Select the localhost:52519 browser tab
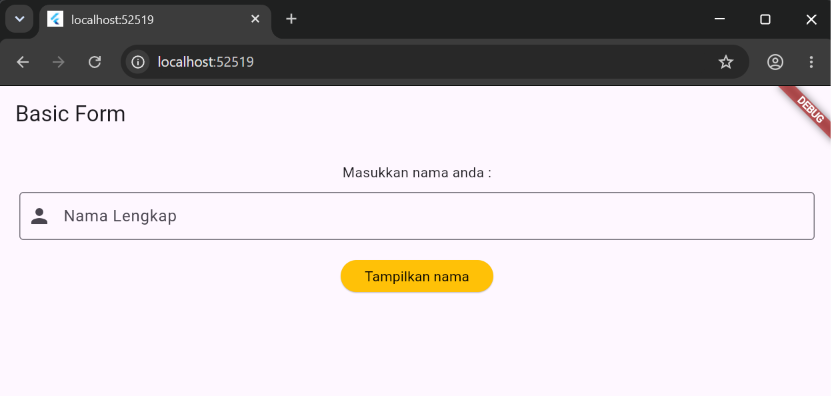Viewport: 831px width, 396px height. (155, 20)
